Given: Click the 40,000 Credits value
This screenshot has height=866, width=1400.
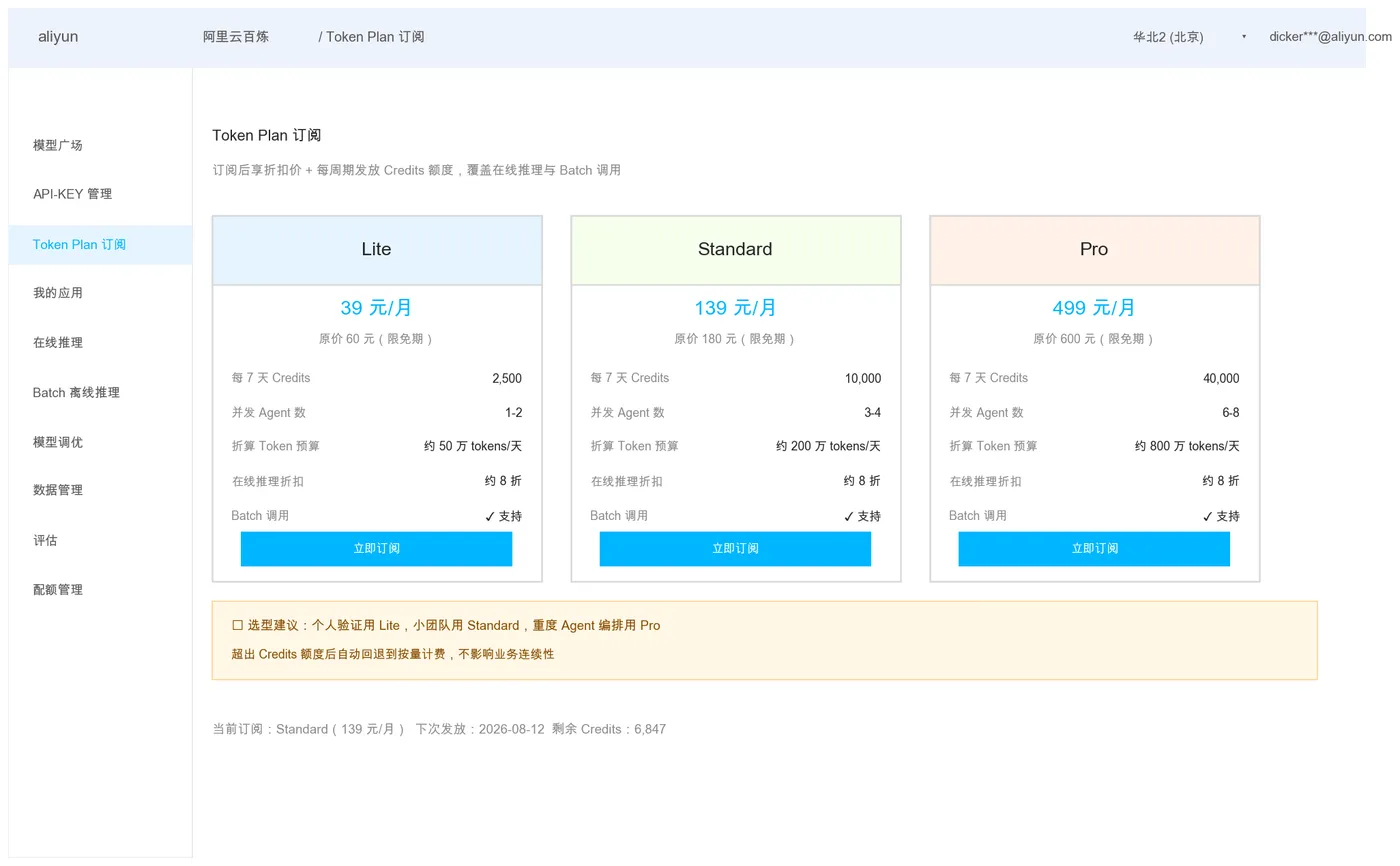Looking at the screenshot, I should point(1221,379).
